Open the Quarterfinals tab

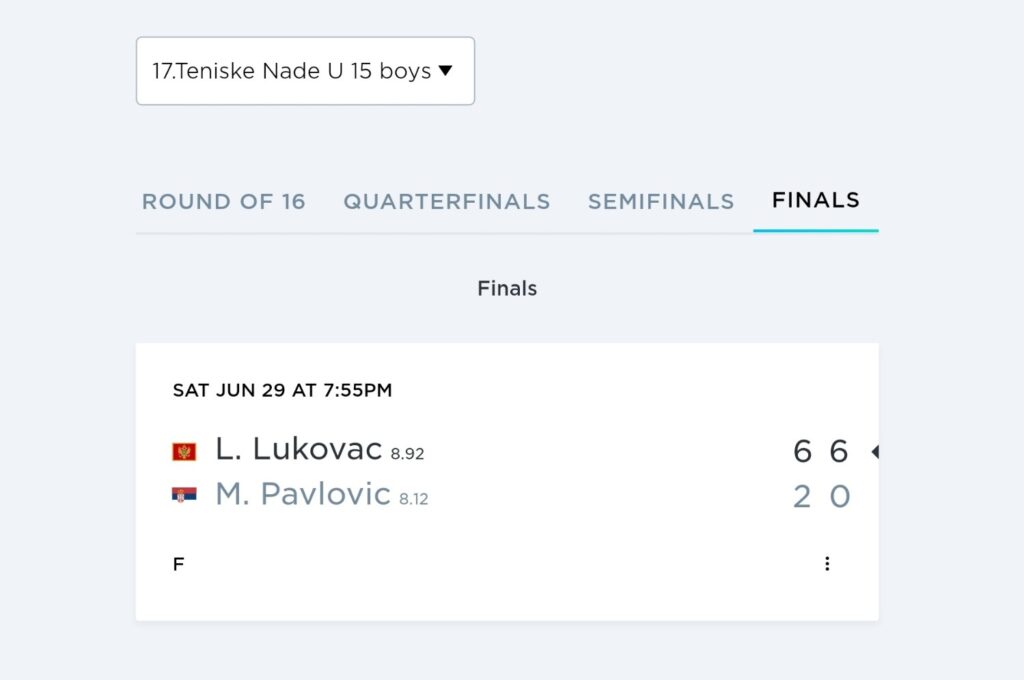(x=447, y=201)
